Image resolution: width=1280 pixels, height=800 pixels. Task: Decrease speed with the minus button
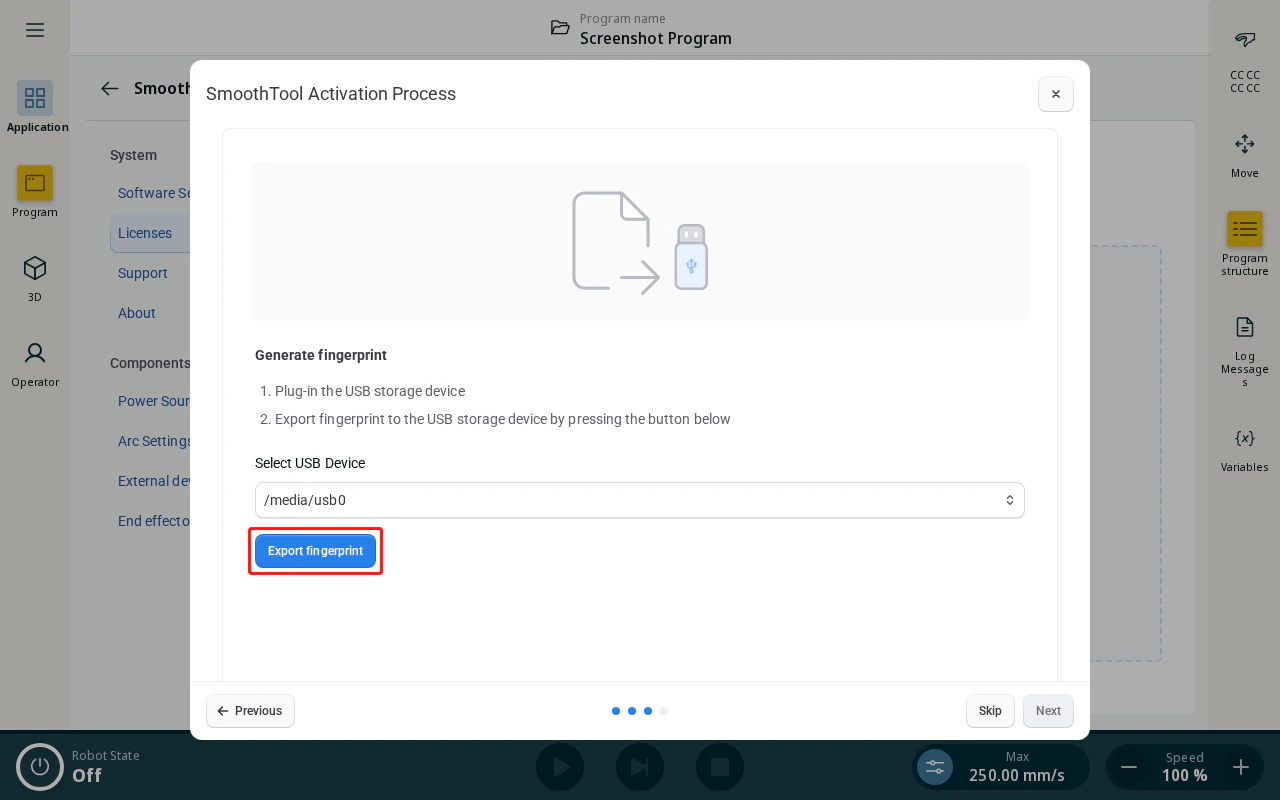pyautogui.click(x=1129, y=767)
